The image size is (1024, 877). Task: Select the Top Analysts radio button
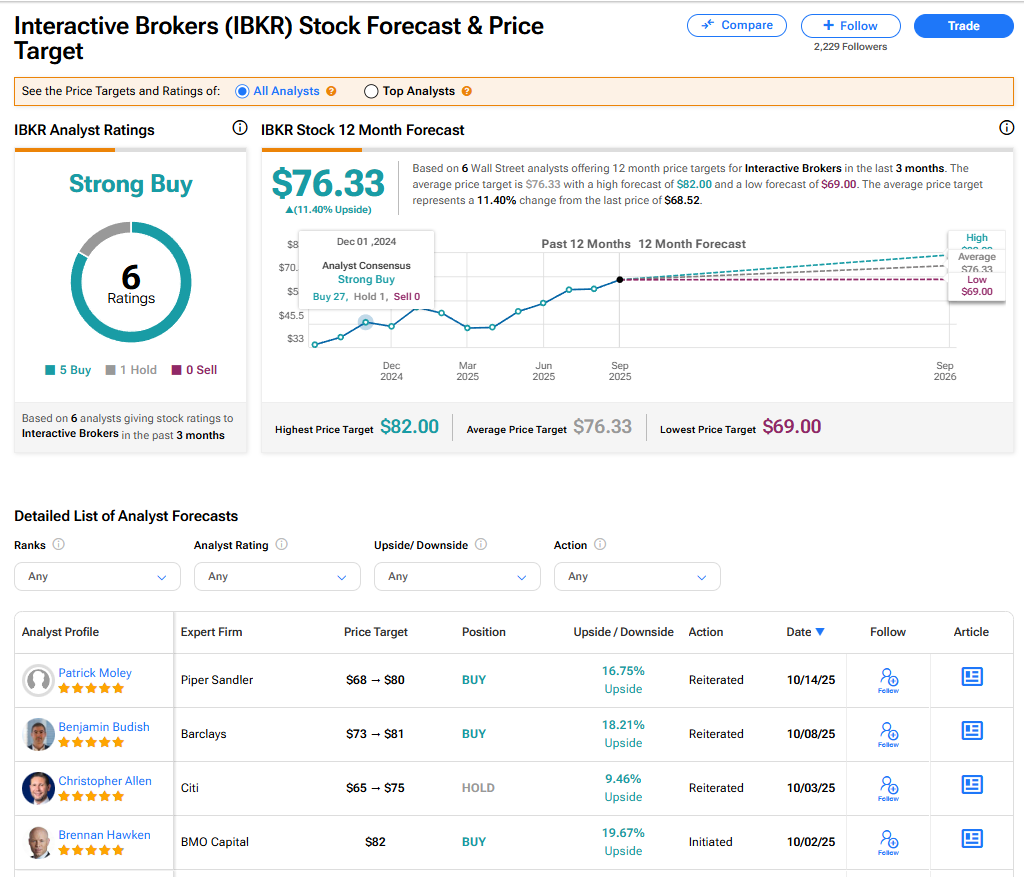[x=371, y=91]
